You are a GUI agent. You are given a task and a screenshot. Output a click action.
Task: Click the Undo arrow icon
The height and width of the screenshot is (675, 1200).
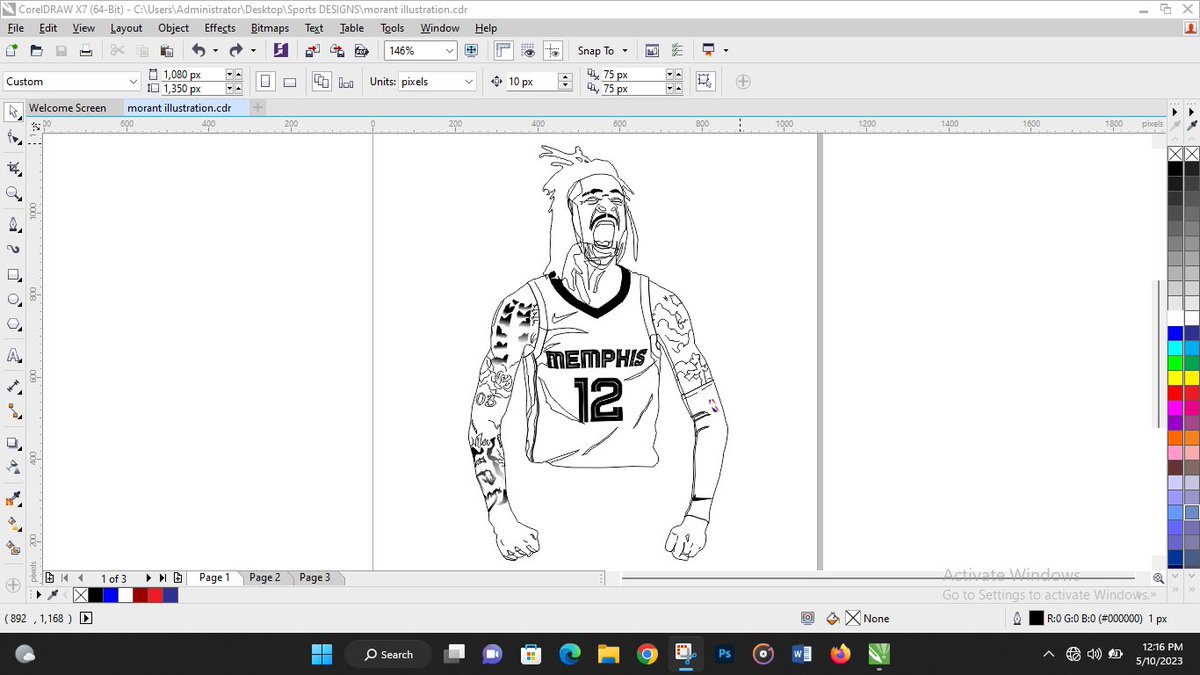(x=197, y=50)
